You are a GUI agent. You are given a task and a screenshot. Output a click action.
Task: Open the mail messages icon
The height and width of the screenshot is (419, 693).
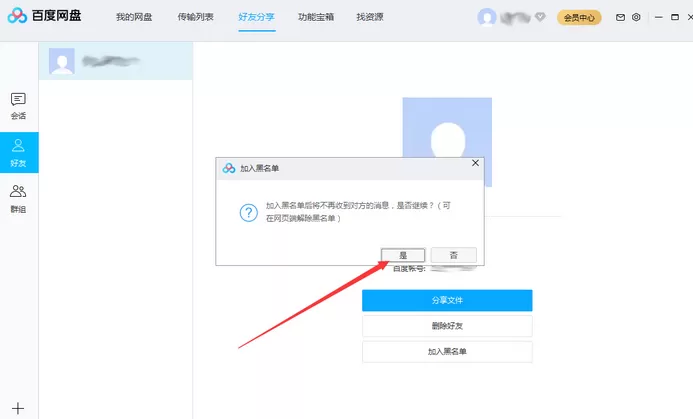(620, 17)
